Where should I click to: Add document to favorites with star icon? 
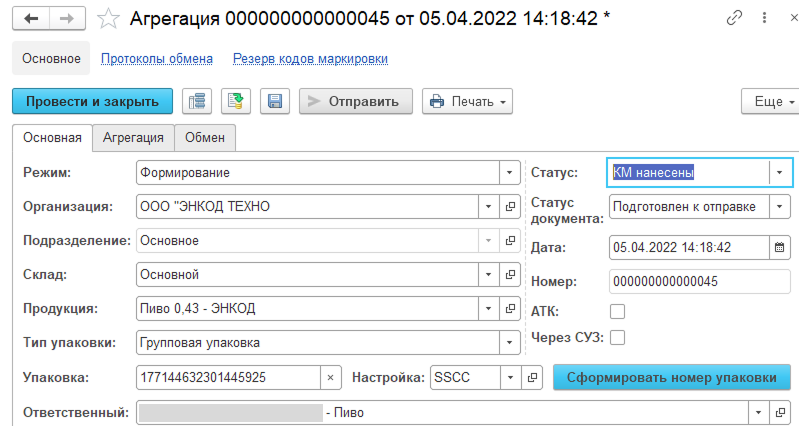coord(111,18)
